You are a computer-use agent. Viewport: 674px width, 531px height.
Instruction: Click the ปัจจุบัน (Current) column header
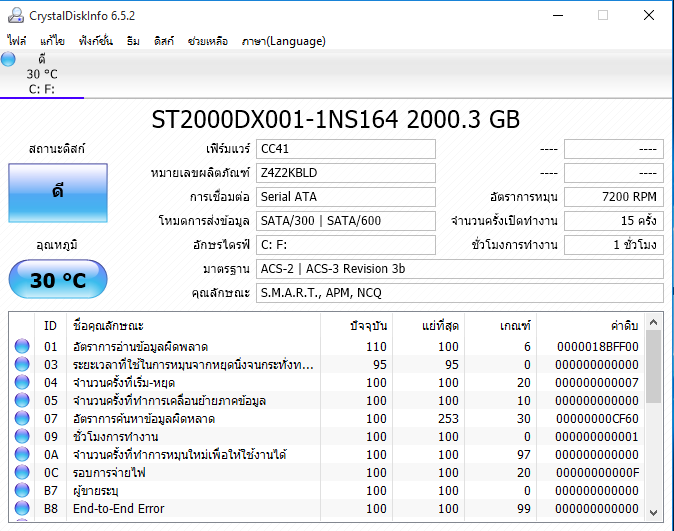coord(356,326)
